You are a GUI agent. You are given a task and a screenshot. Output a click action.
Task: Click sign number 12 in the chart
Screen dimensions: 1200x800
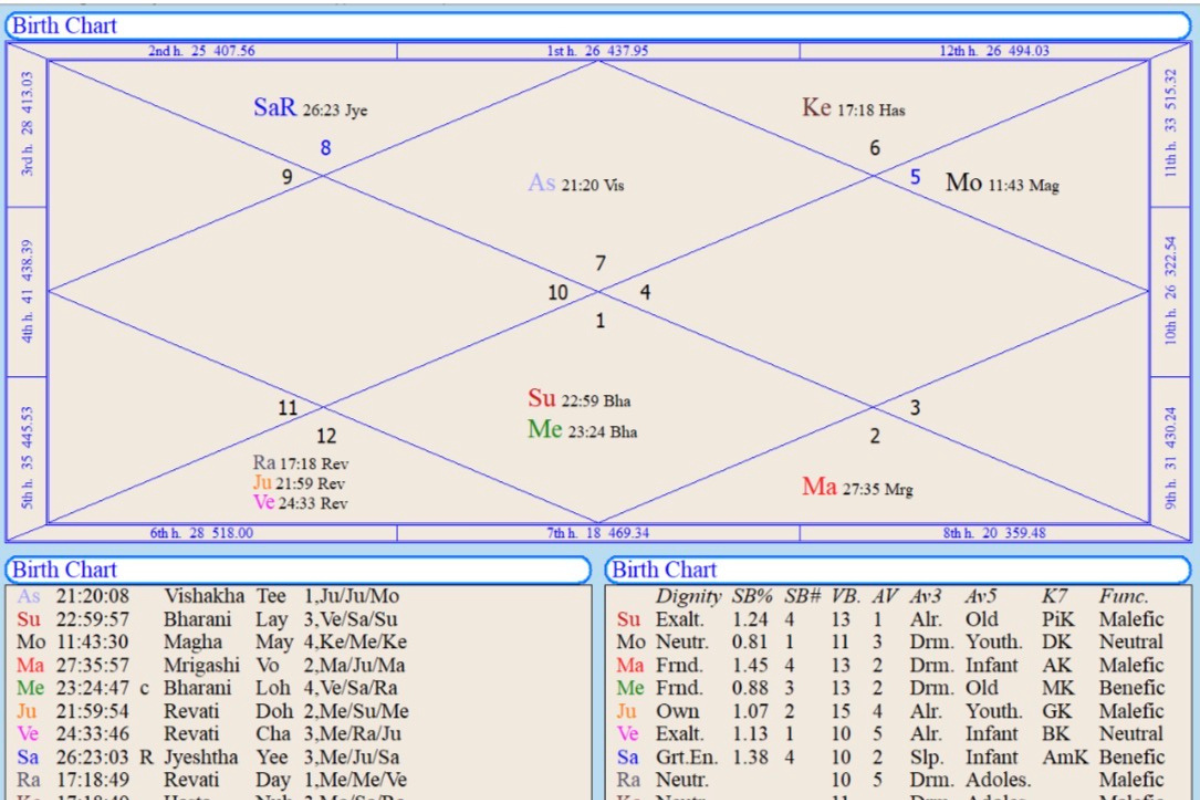[x=326, y=436]
